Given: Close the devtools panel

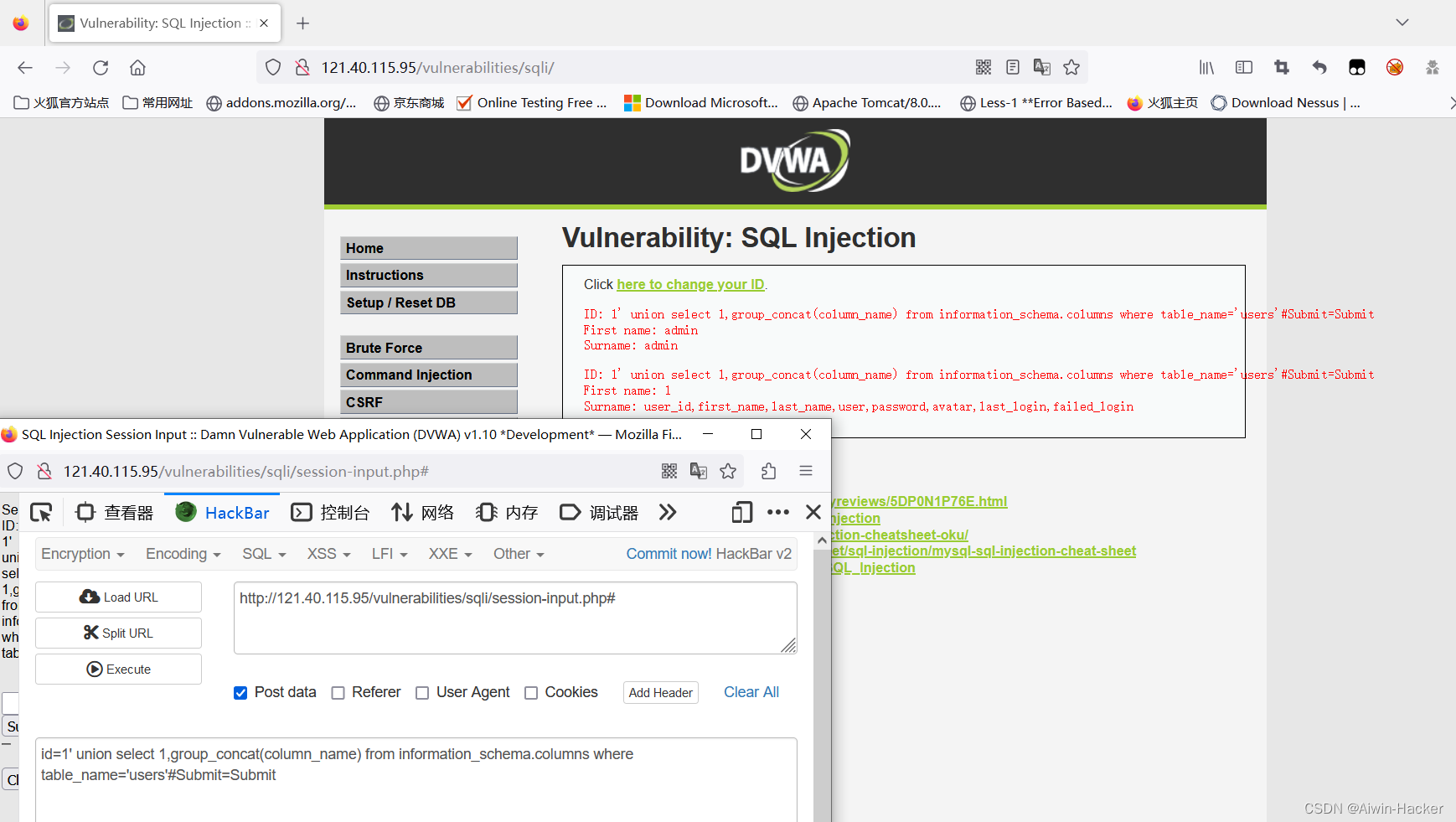Looking at the screenshot, I should (x=813, y=512).
